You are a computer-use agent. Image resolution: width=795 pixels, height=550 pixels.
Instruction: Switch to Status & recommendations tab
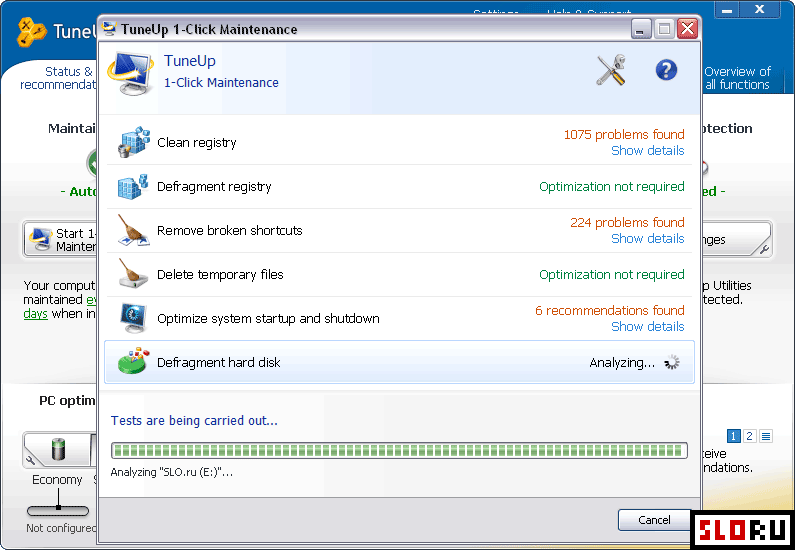(x=57, y=78)
